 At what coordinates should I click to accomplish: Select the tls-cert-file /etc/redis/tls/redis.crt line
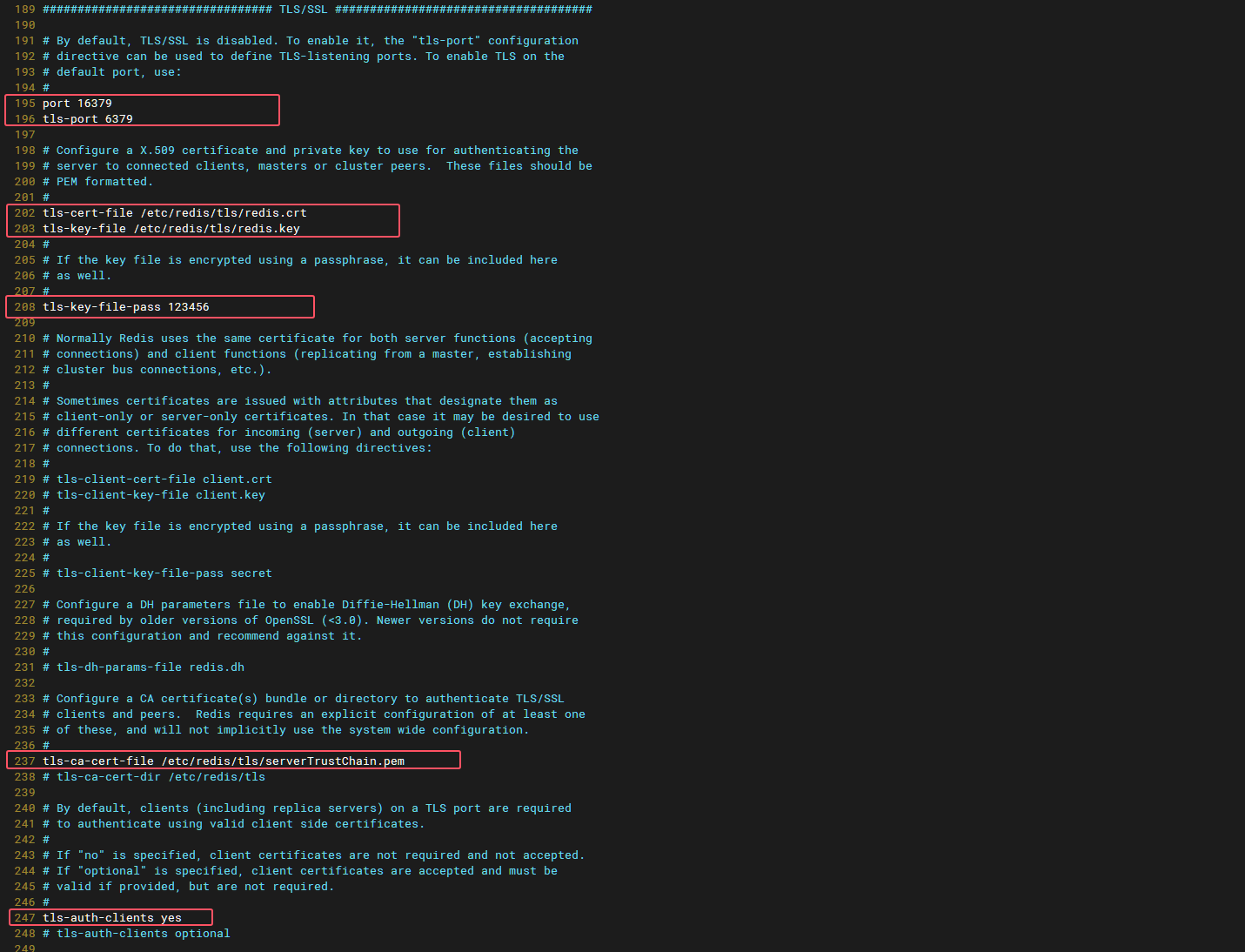(175, 213)
